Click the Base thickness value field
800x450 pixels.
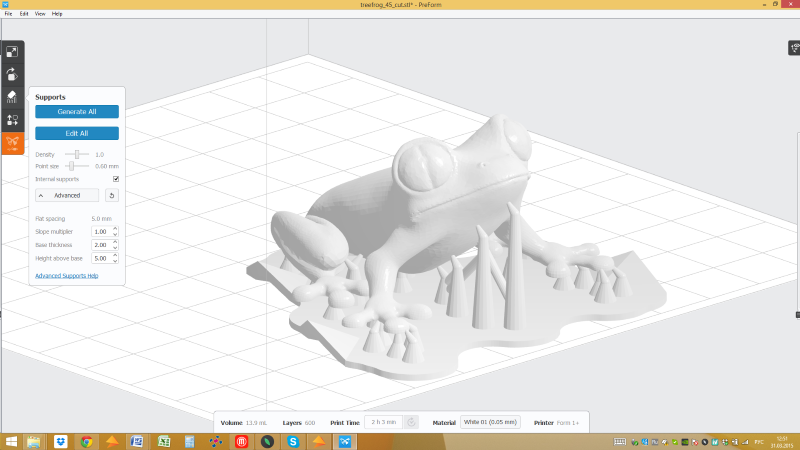(x=102, y=245)
